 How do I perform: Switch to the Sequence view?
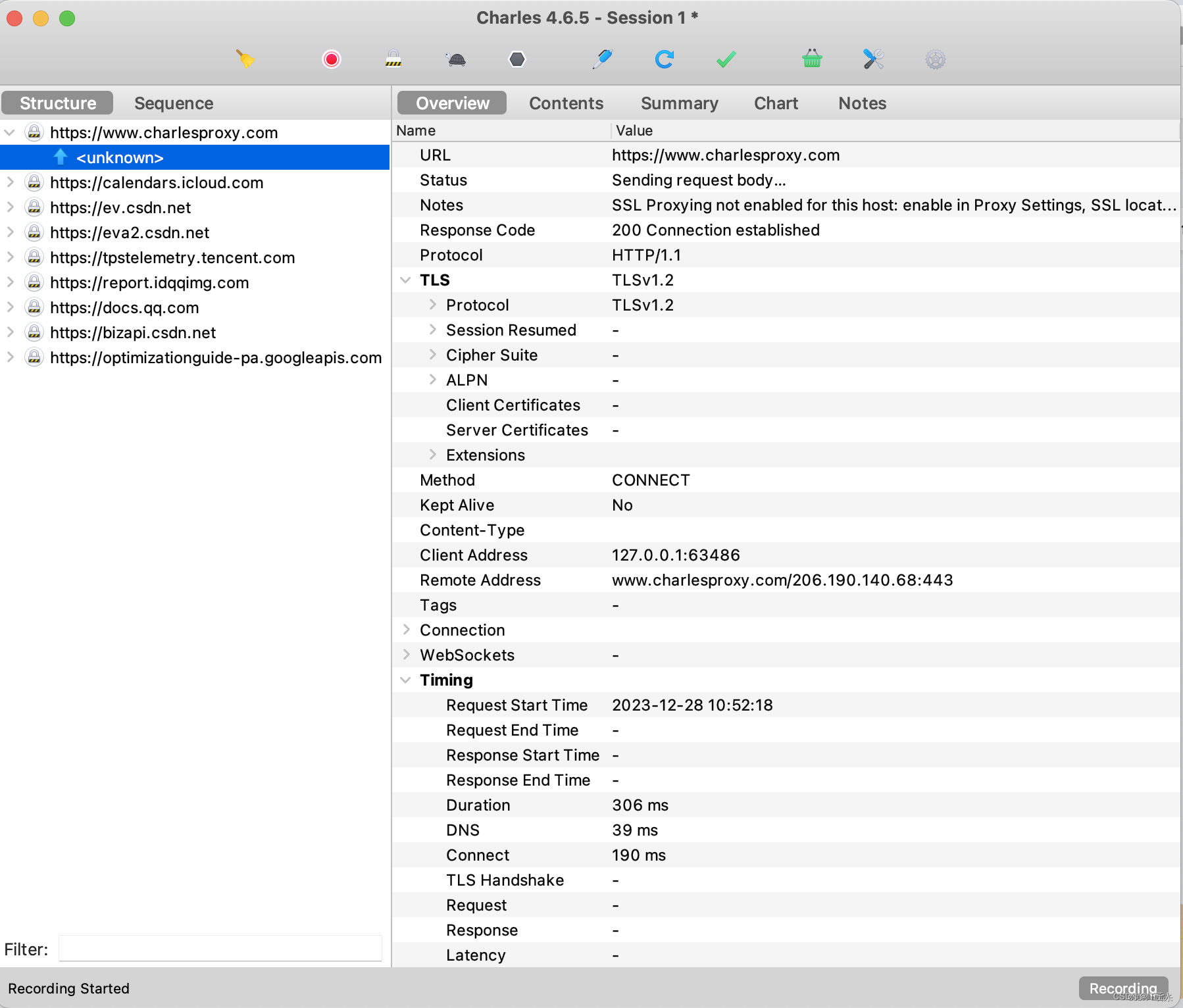tap(174, 103)
